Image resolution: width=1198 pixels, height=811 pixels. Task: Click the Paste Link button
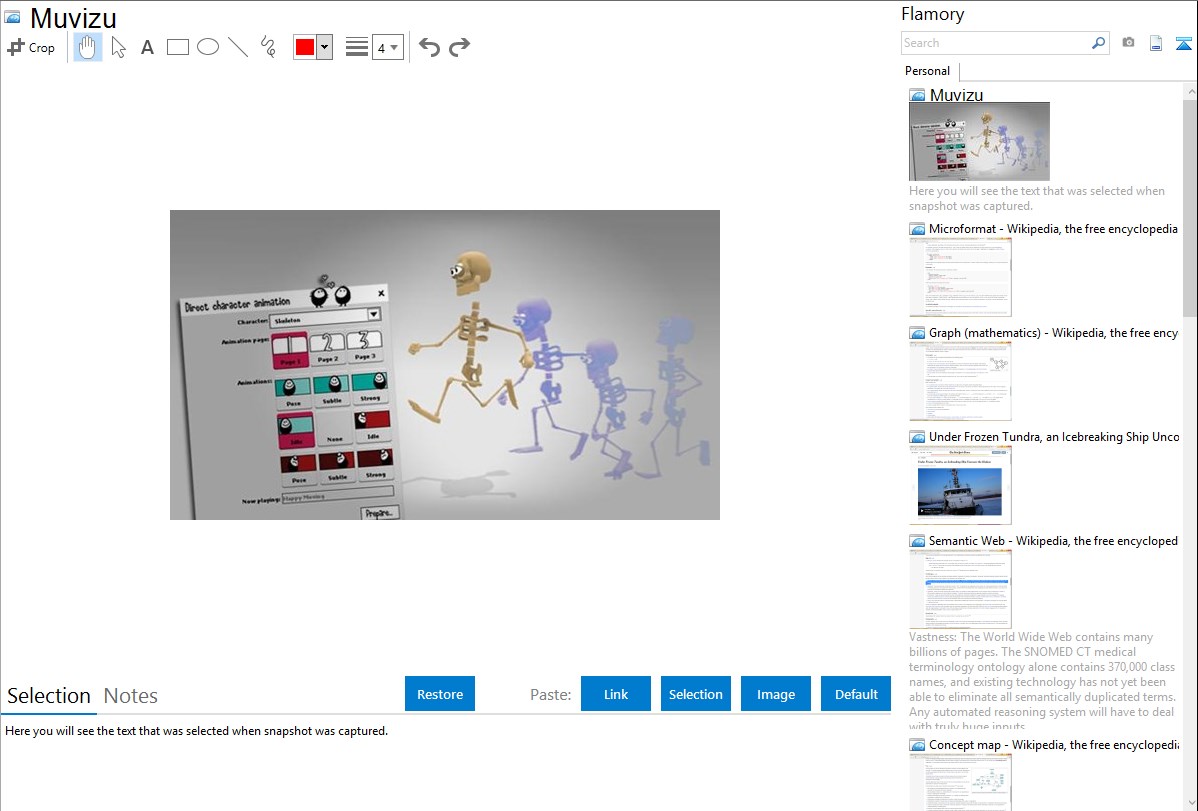616,694
